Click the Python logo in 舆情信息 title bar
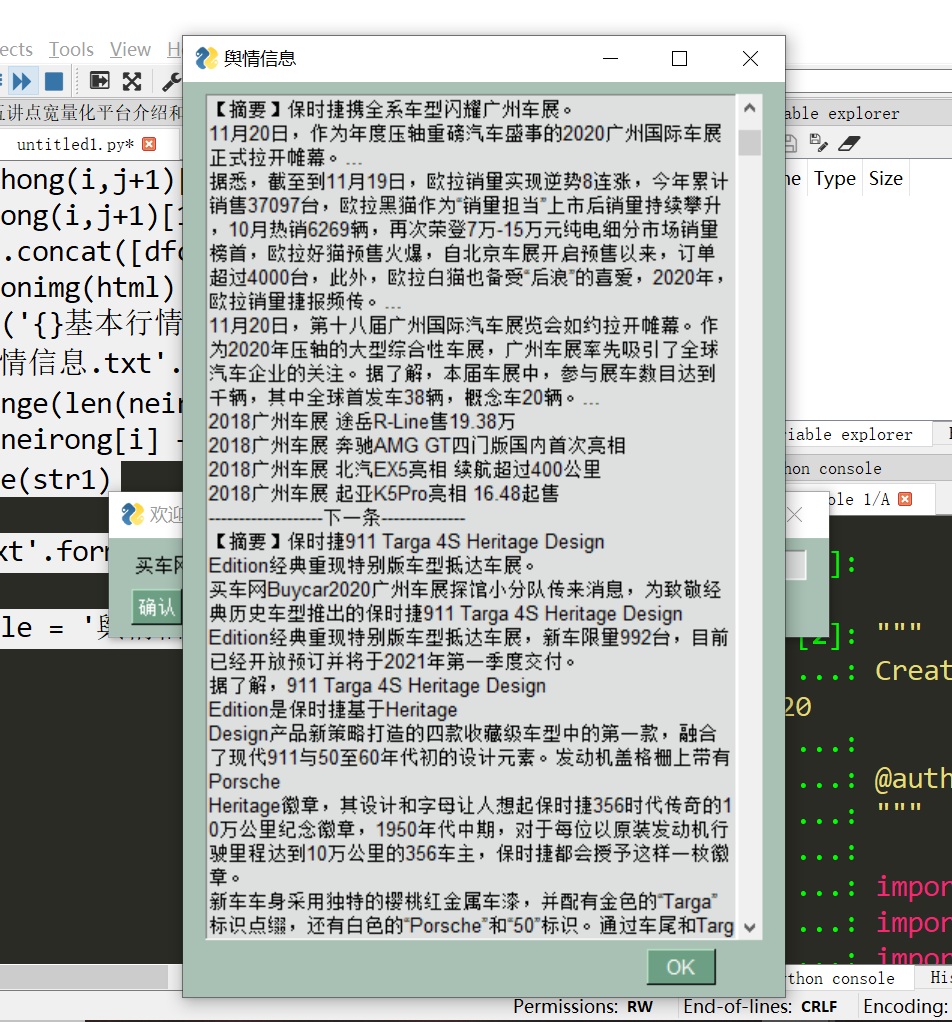The image size is (952, 1022). (205, 58)
